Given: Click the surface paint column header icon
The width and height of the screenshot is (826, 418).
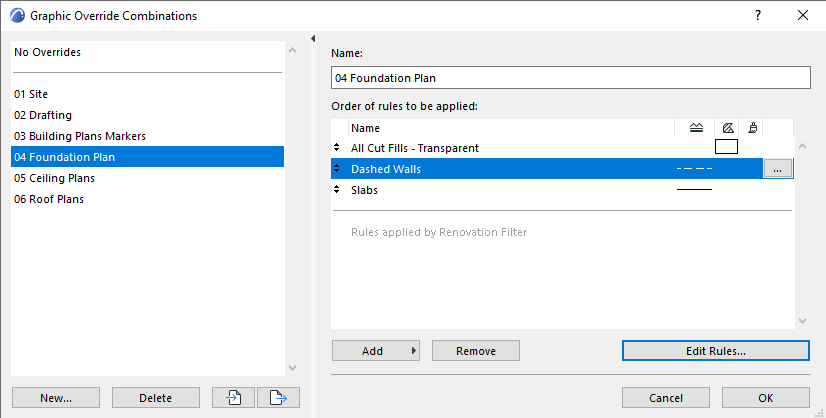Looking at the screenshot, I should pyautogui.click(x=752, y=128).
